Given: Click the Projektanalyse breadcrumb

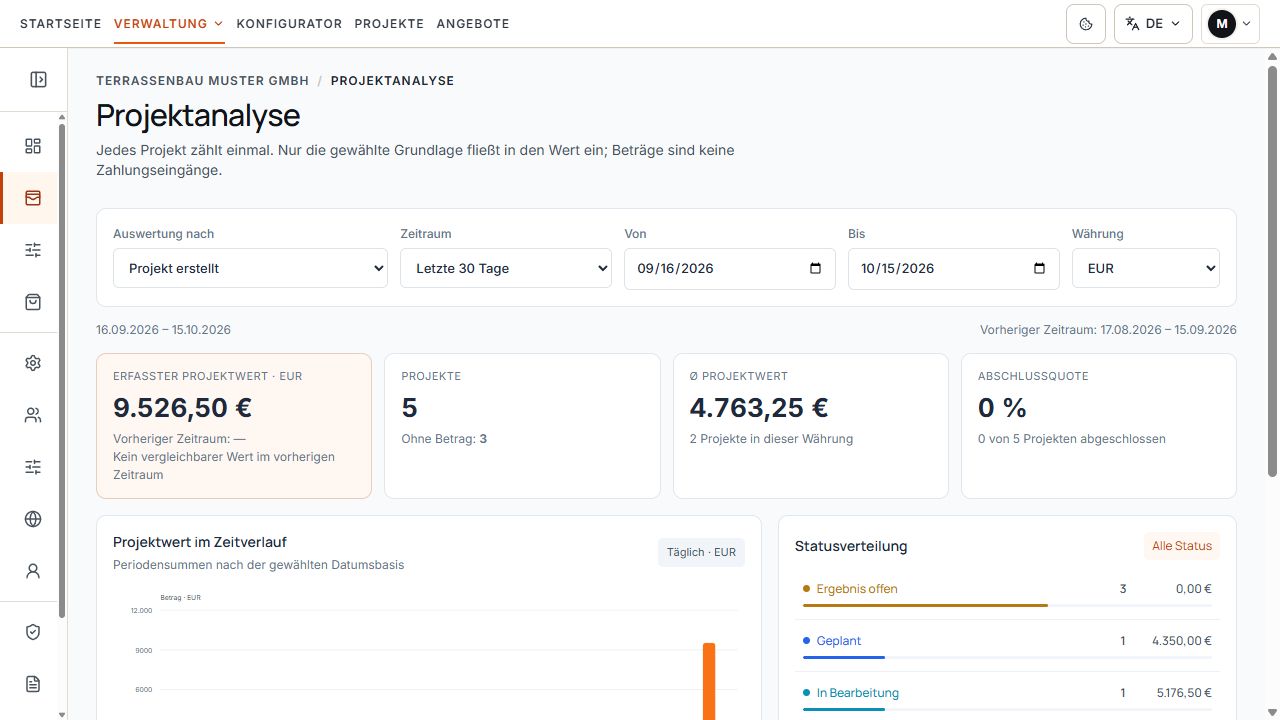Looking at the screenshot, I should (x=392, y=81).
